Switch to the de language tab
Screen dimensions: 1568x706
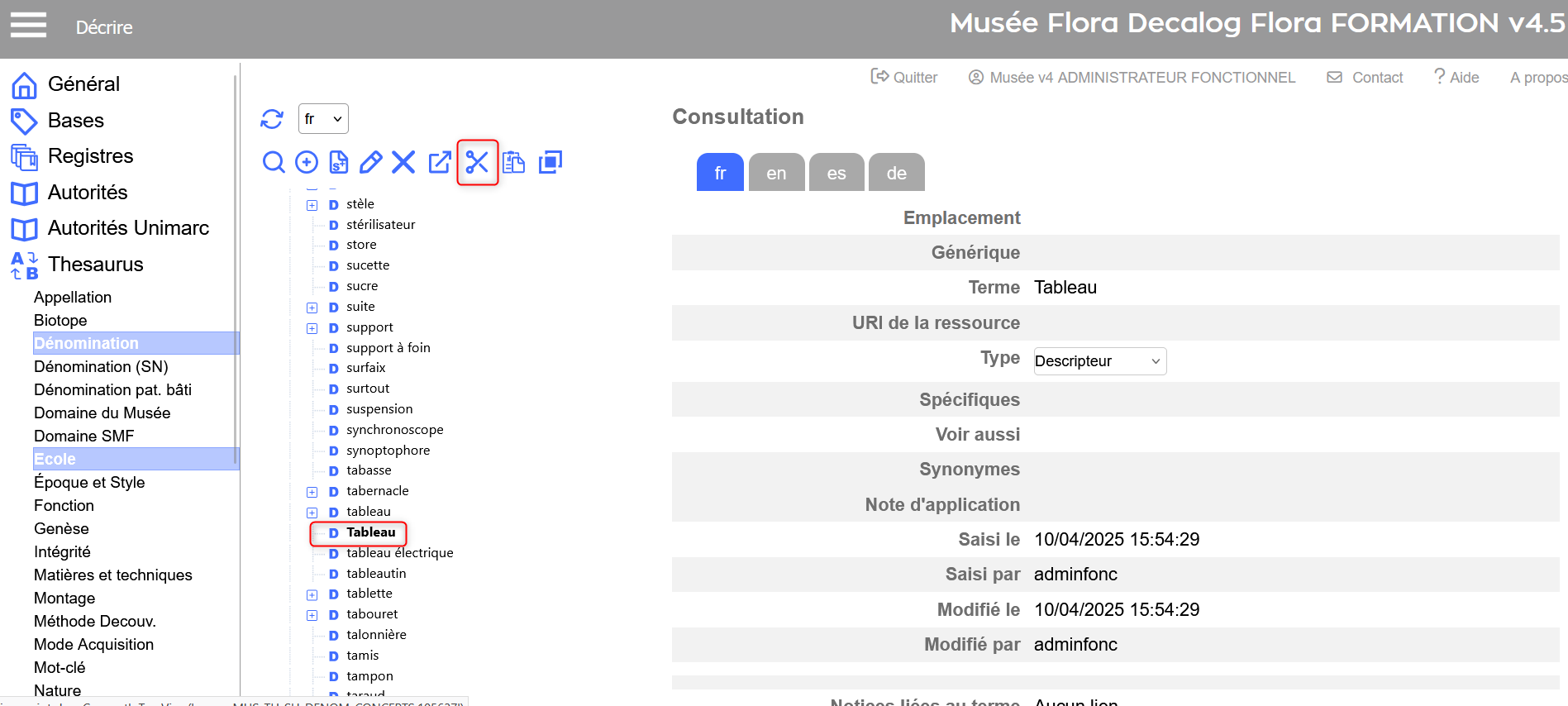pyautogui.click(x=896, y=173)
